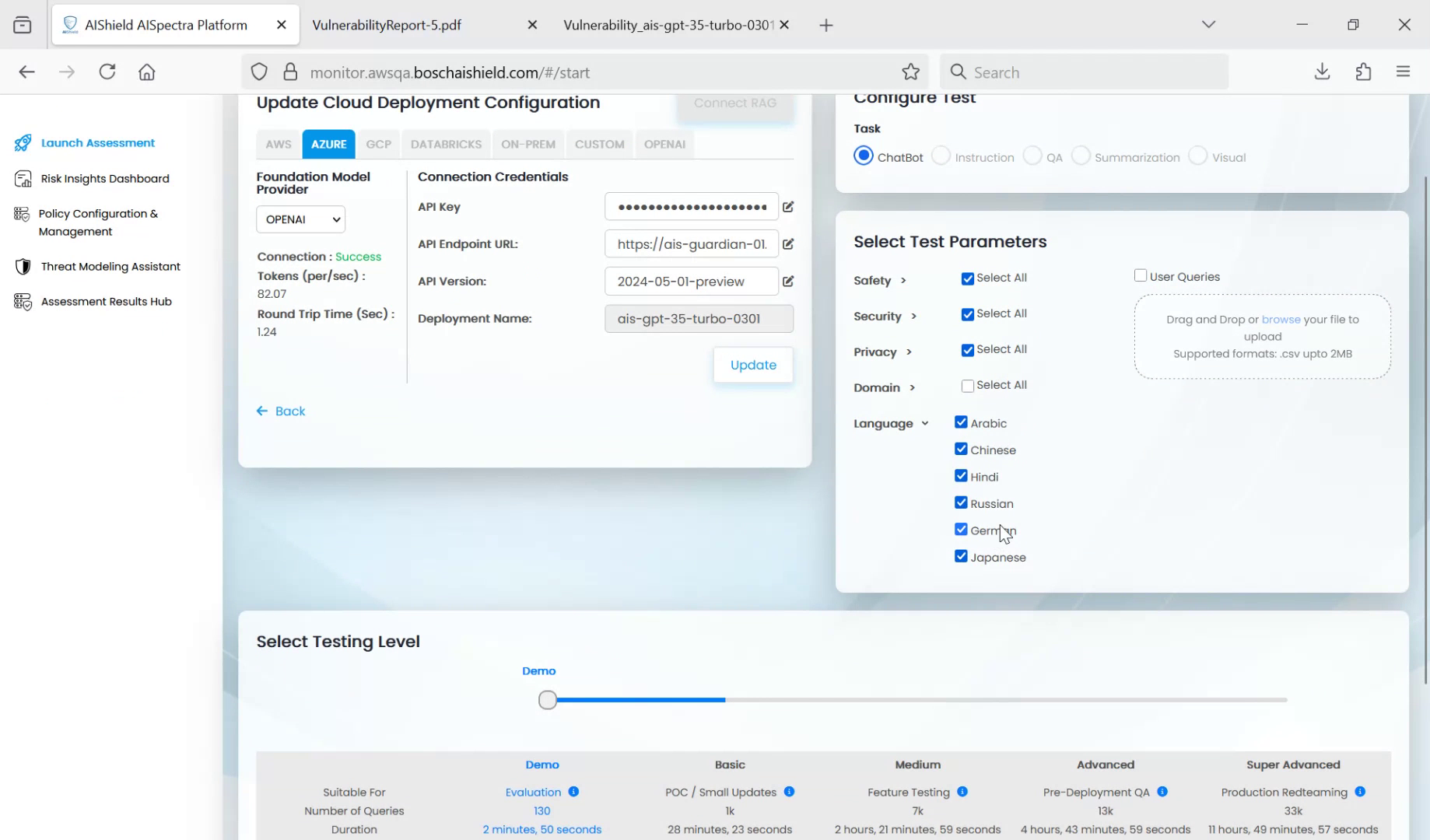This screenshot has height=840, width=1430.
Task: Open Firefox downloads via arrow icon
Action: [x=1320, y=72]
